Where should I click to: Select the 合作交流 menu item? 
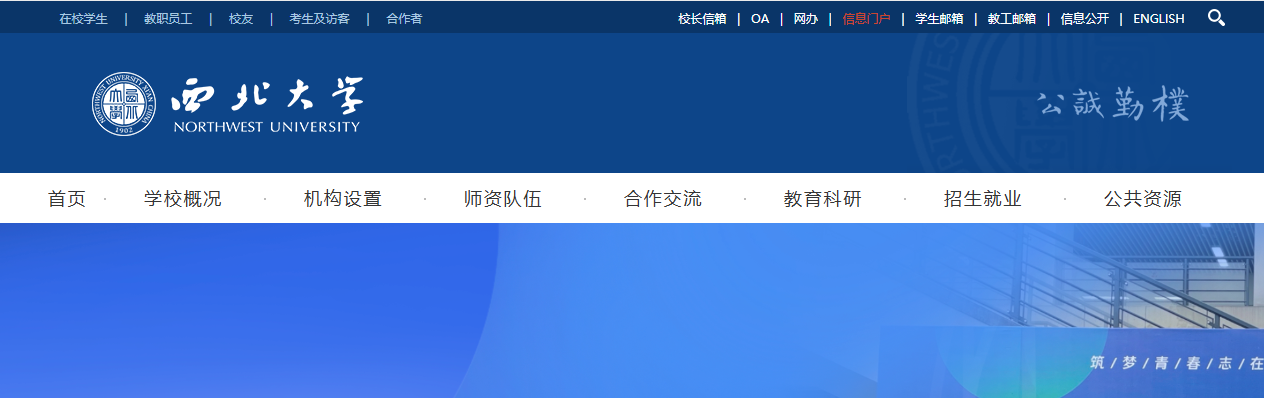(x=663, y=199)
